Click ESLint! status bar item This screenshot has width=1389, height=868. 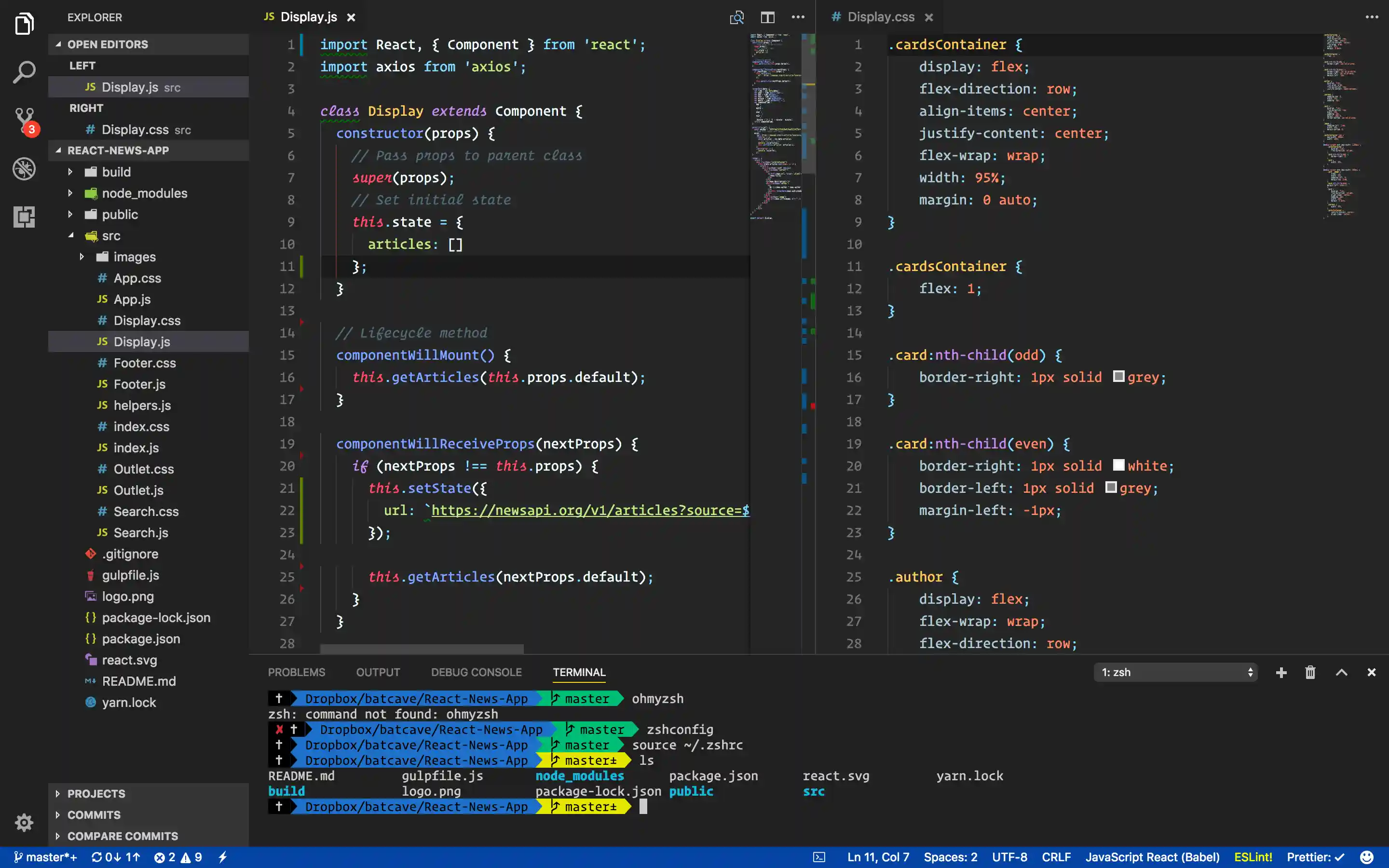point(1253,857)
